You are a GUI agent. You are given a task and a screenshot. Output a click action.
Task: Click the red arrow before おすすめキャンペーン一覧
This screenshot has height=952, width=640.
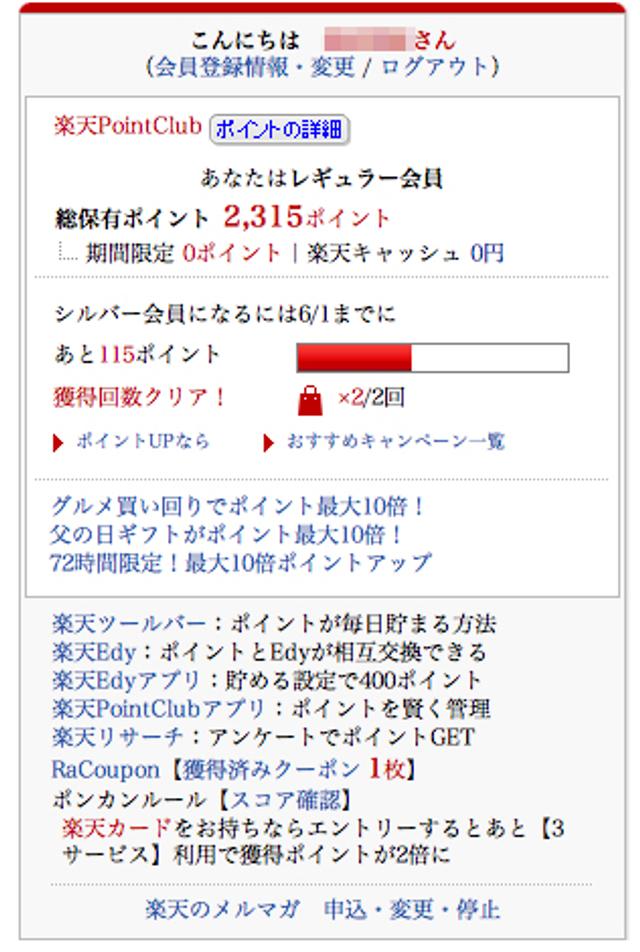point(268,443)
